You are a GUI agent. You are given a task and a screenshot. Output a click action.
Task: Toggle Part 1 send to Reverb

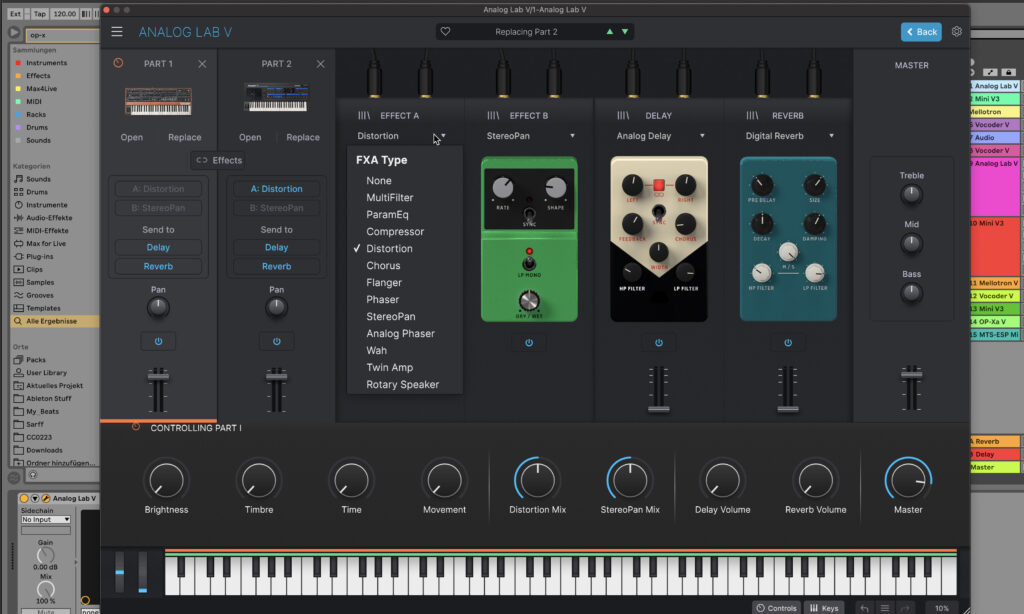point(158,267)
